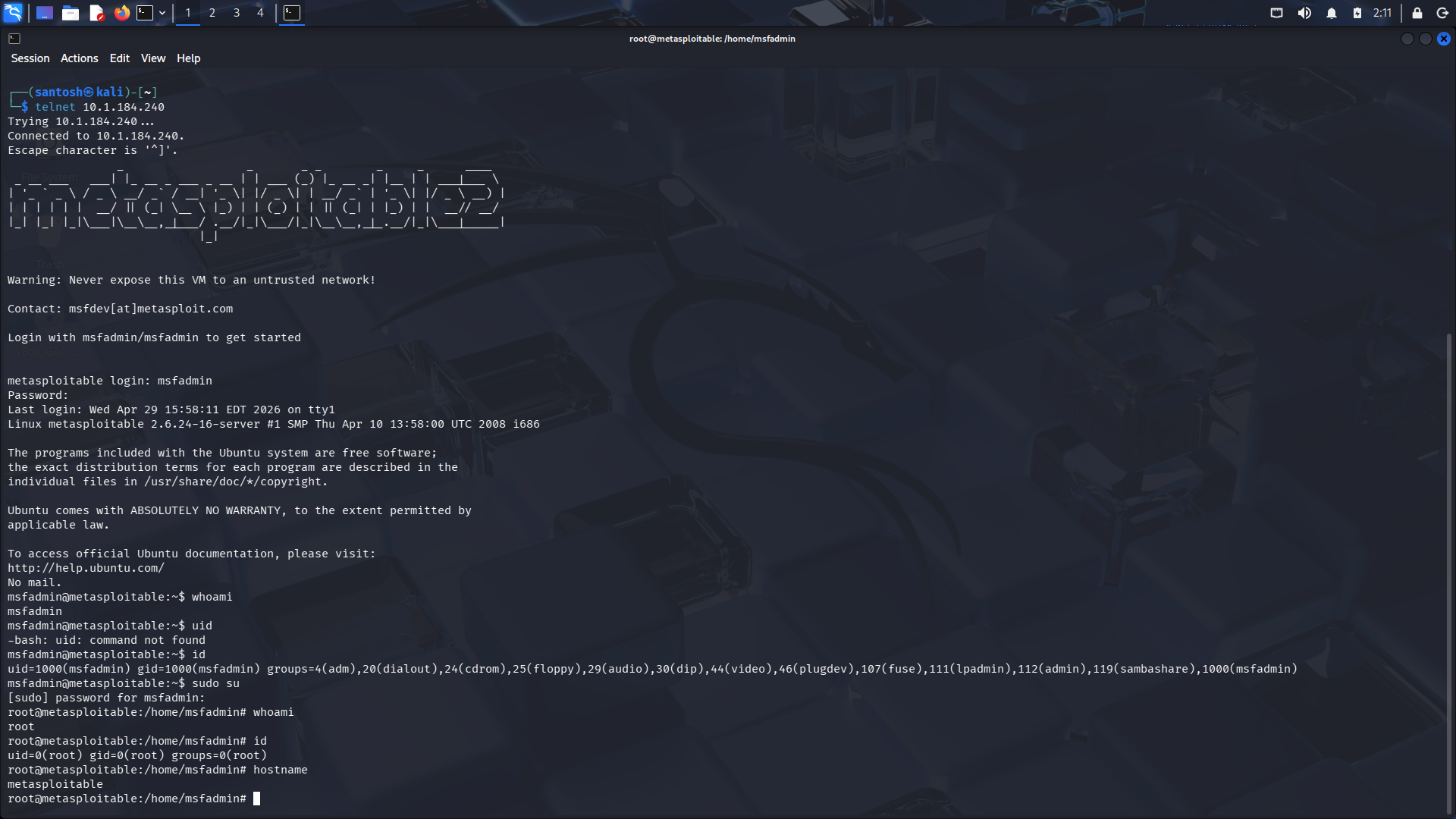Open the View menu

(153, 58)
